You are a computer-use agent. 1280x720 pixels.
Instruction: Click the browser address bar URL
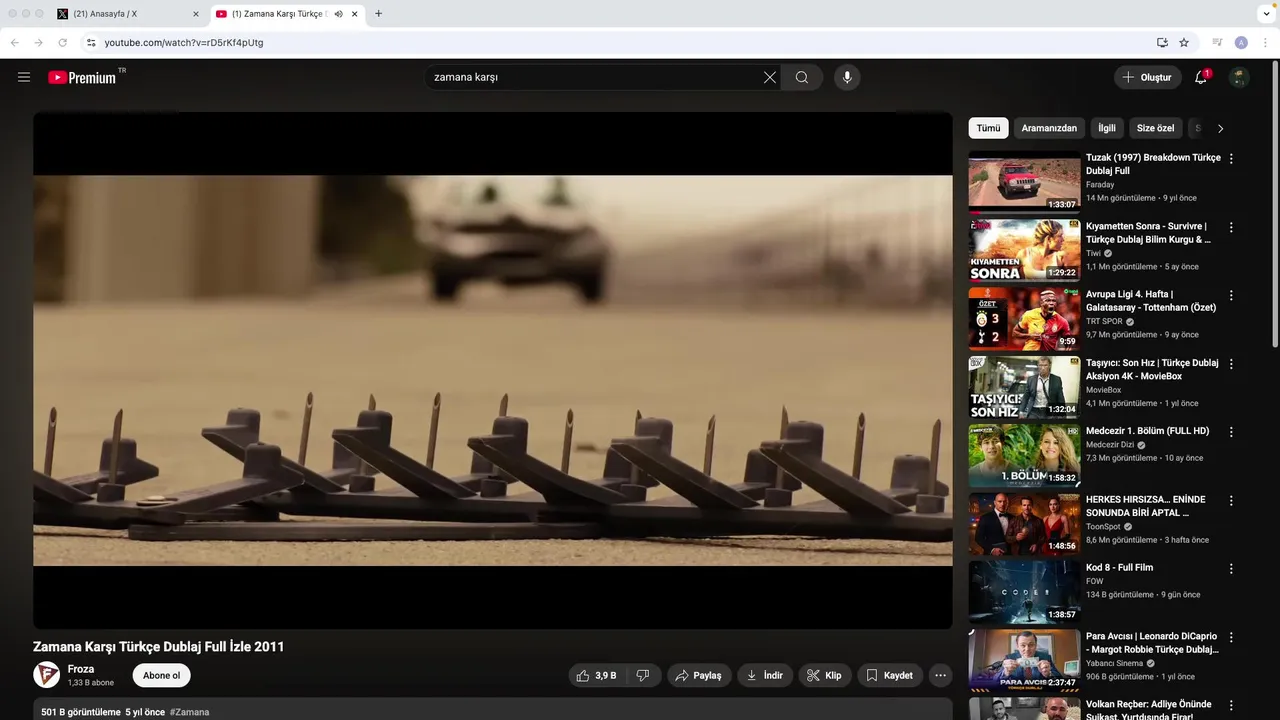point(184,43)
